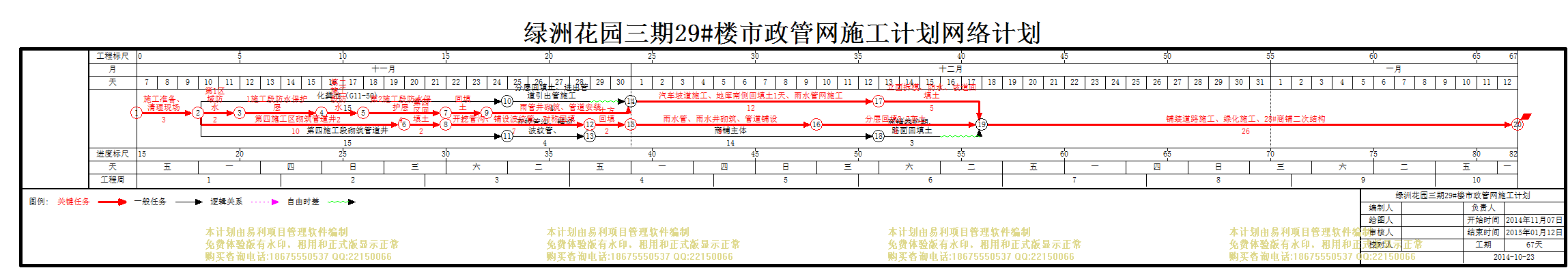Click the red 关键任务 arrow in legend
1568x268 pixels.
[113, 202]
